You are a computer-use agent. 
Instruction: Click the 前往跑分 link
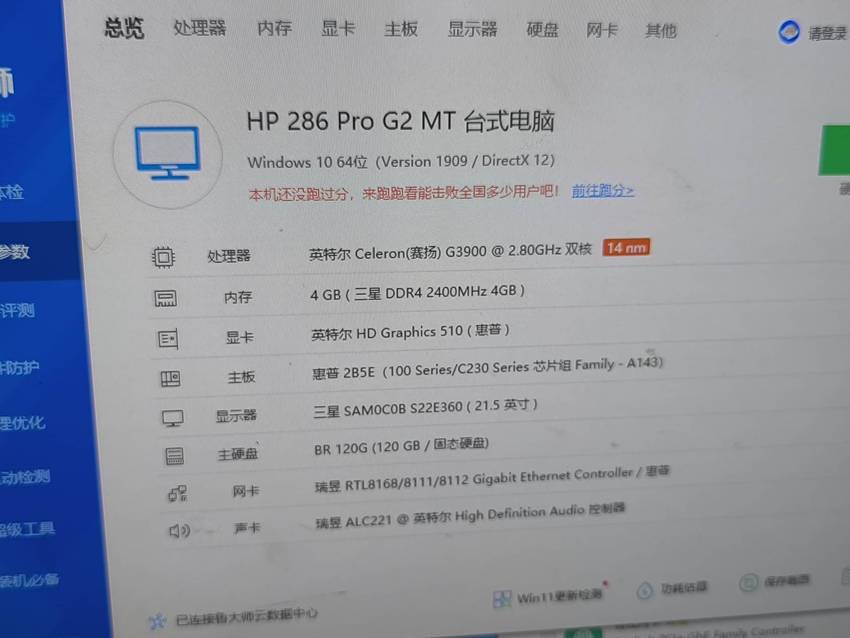click(602, 191)
